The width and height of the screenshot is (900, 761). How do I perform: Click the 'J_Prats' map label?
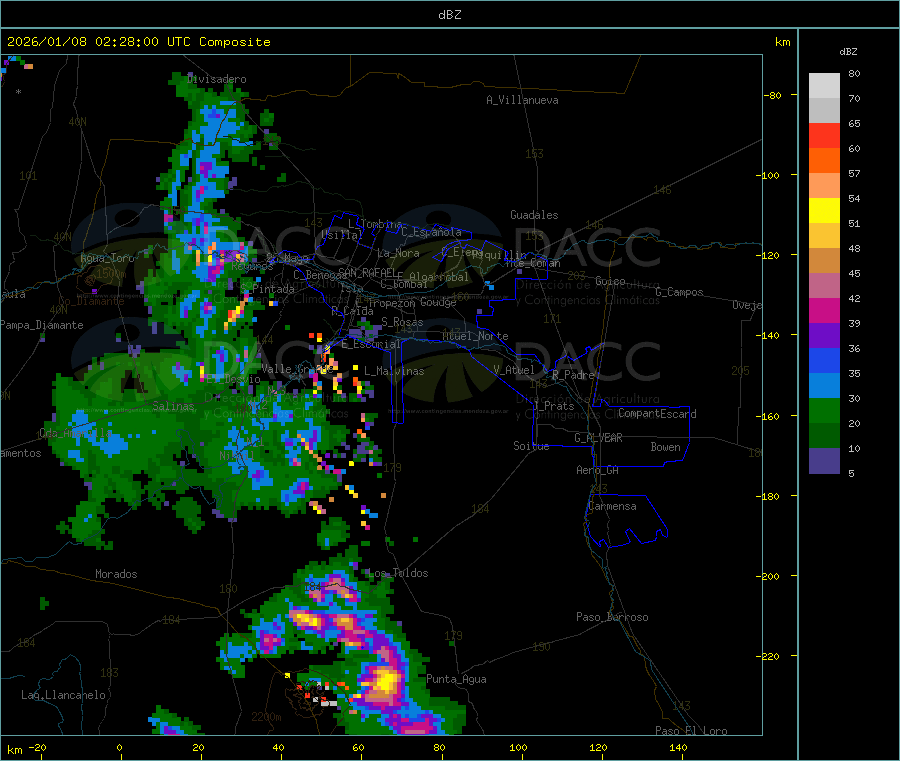553,406
